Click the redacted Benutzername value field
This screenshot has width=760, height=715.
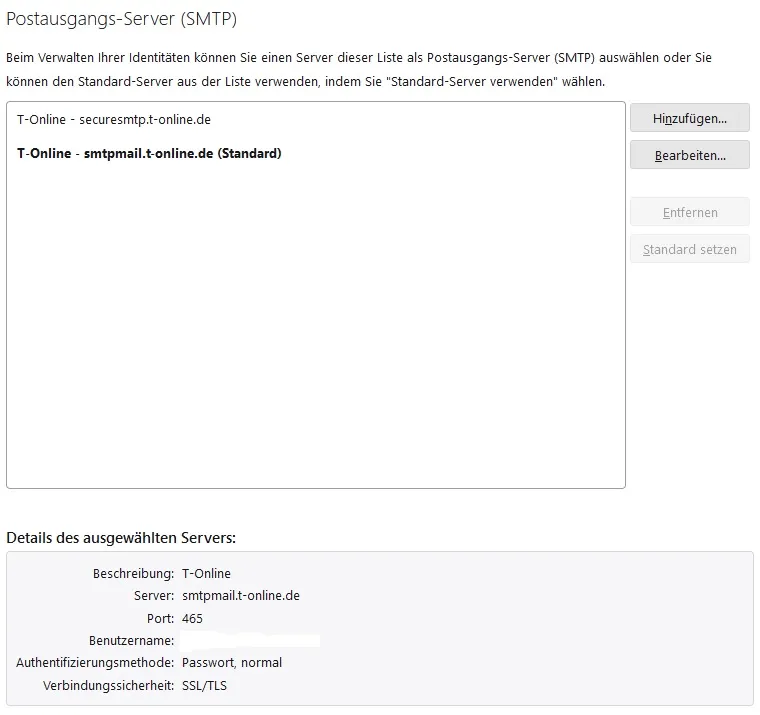click(x=250, y=640)
